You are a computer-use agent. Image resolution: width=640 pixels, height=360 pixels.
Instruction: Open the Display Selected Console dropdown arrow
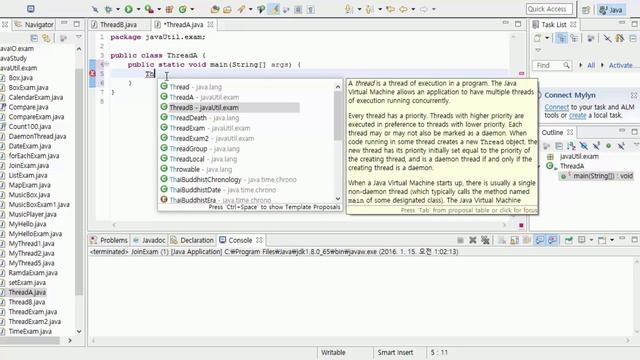click(x=591, y=240)
